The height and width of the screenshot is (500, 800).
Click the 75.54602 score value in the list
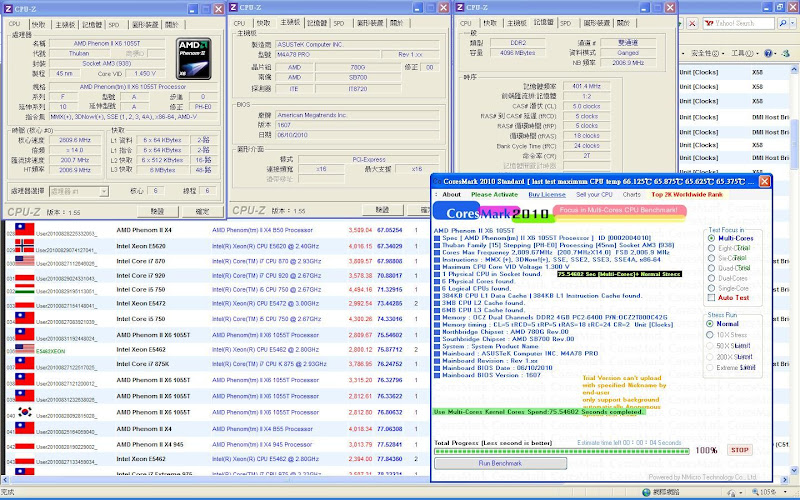(x=389, y=335)
